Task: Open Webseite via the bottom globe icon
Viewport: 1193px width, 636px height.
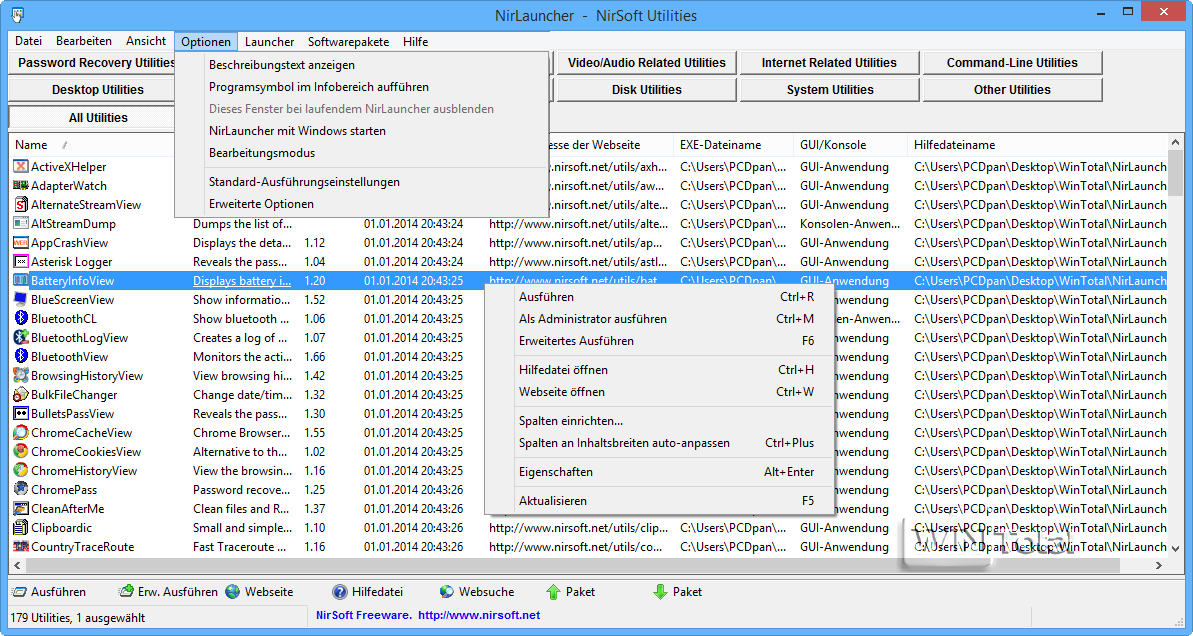Action: click(x=233, y=592)
